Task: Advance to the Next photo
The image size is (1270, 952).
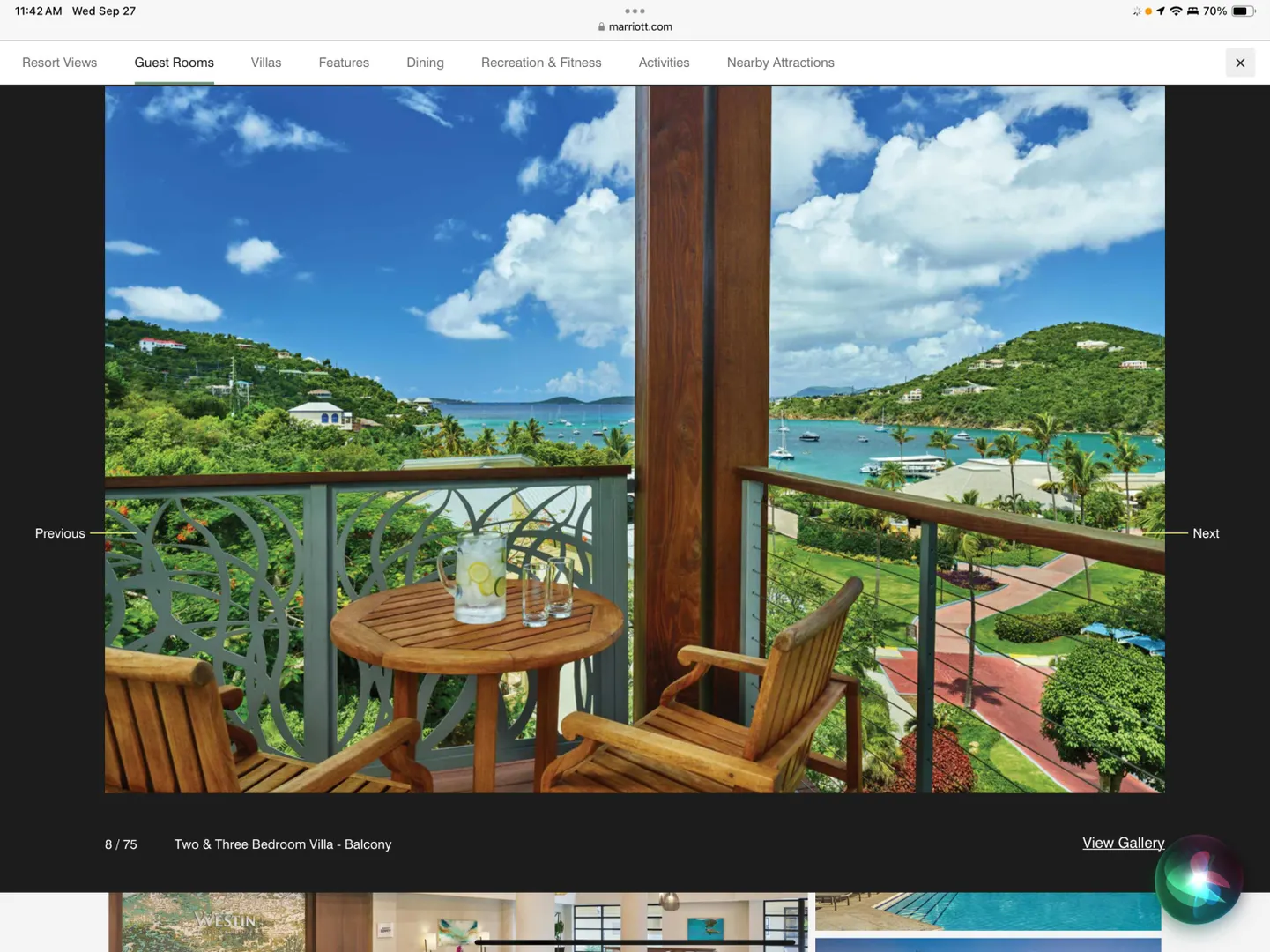Action: click(x=1205, y=533)
